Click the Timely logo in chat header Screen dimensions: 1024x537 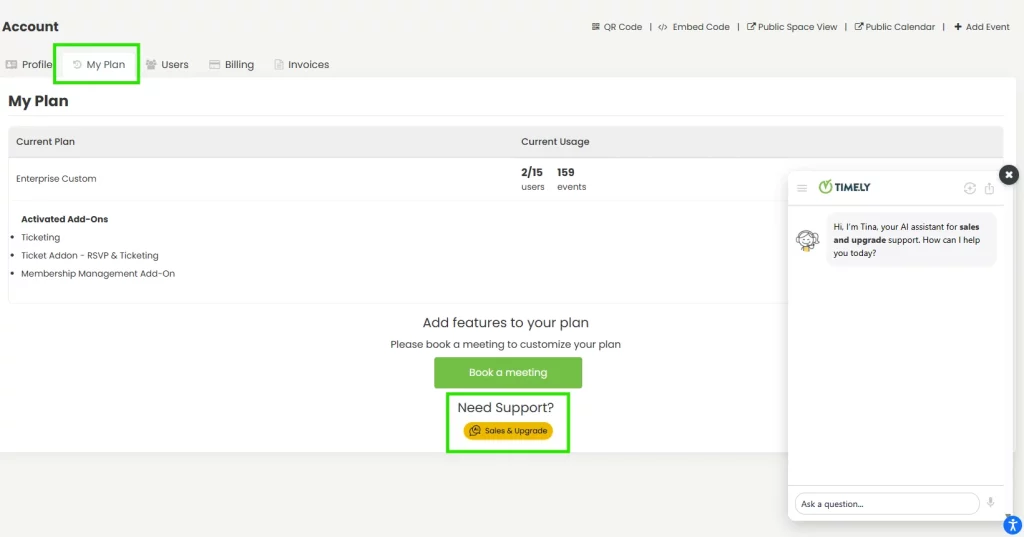(x=844, y=187)
